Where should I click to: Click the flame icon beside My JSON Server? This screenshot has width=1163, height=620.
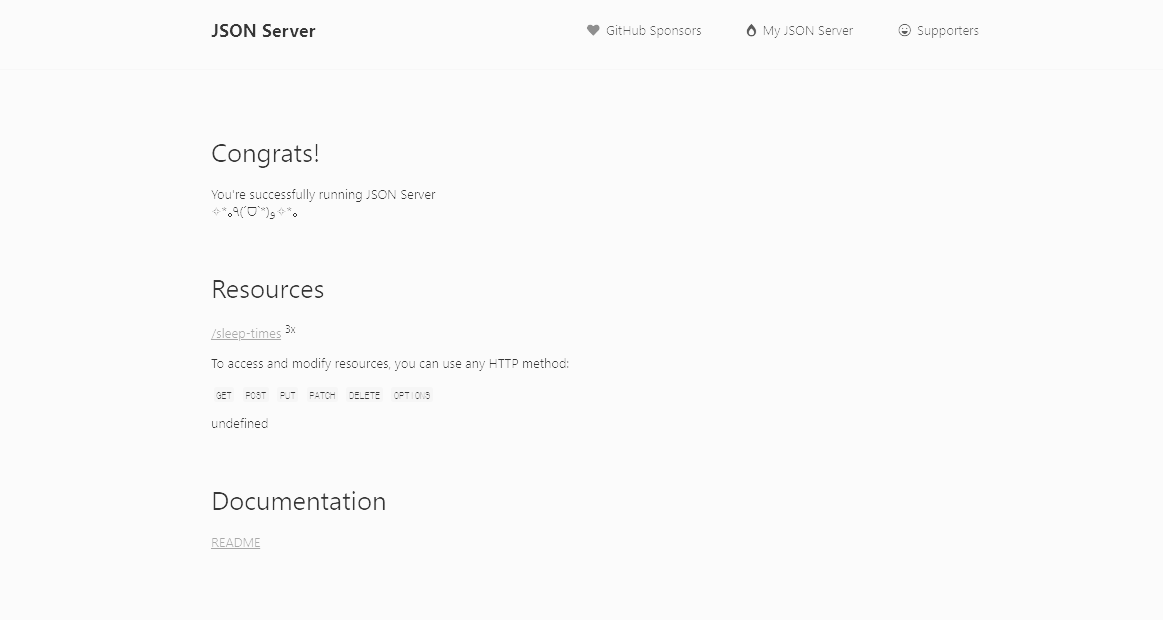click(751, 30)
